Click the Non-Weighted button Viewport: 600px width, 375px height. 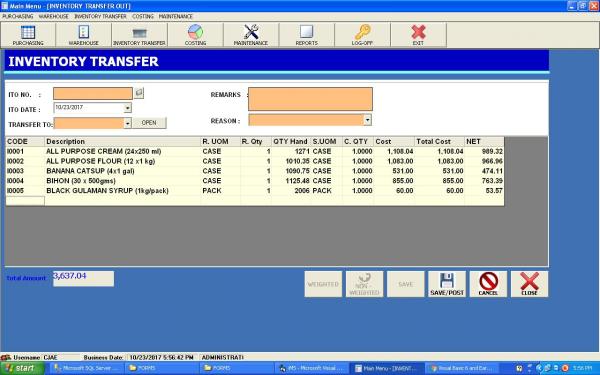pos(364,284)
